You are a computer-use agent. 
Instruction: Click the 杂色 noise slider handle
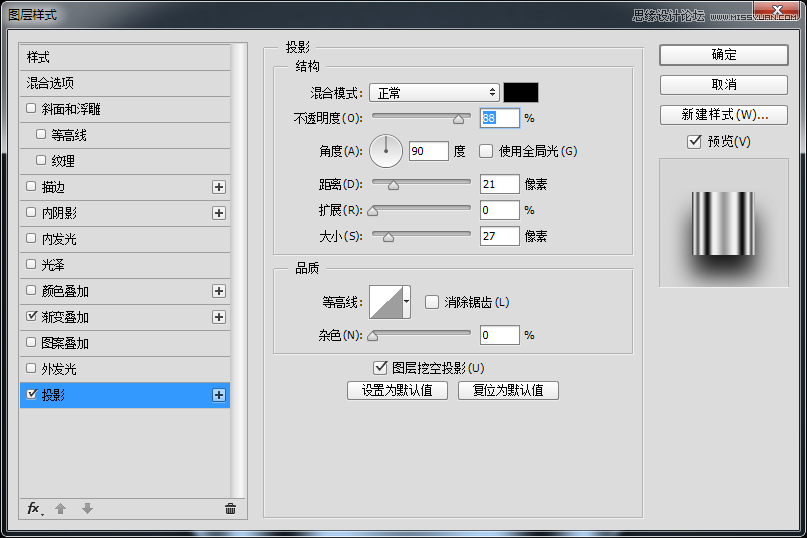pos(373,336)
